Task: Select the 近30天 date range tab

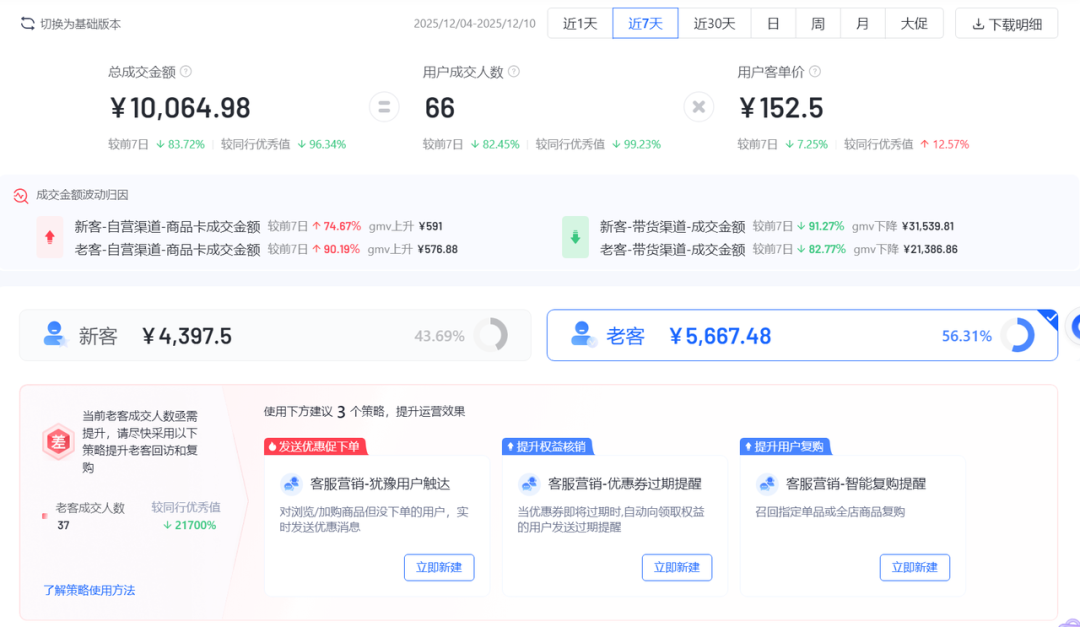Action: pyautogui.click(x=714, y=23)
